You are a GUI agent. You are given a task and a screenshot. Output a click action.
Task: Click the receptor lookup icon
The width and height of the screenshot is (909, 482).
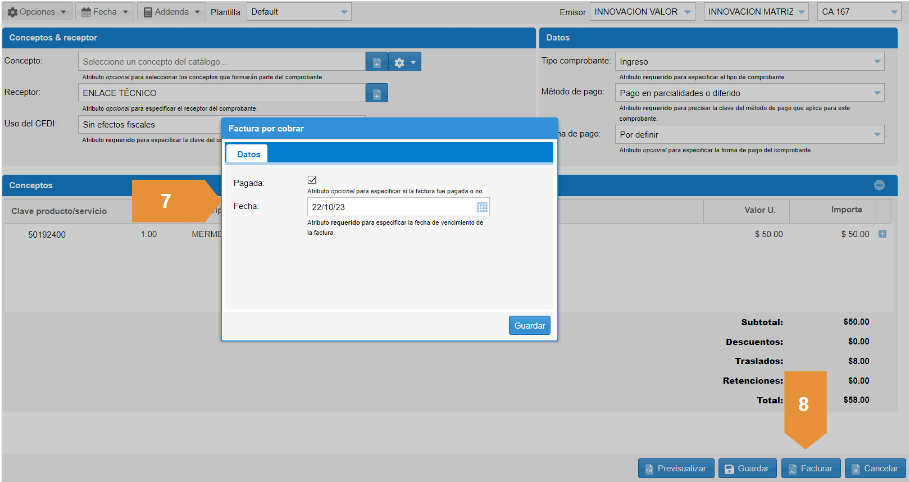click(376, 94)
